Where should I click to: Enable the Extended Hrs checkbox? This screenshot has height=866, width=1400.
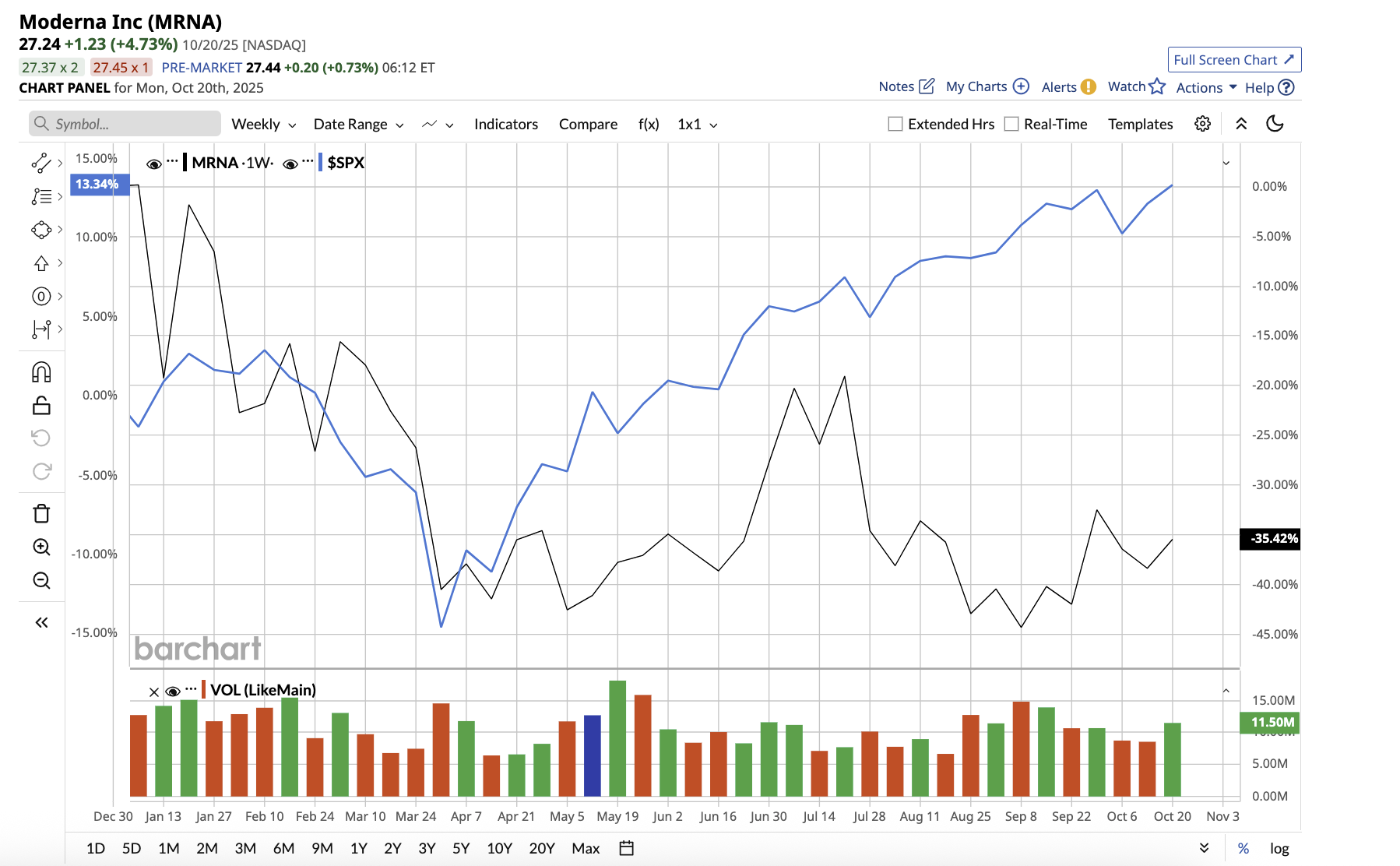click(895, 124)
